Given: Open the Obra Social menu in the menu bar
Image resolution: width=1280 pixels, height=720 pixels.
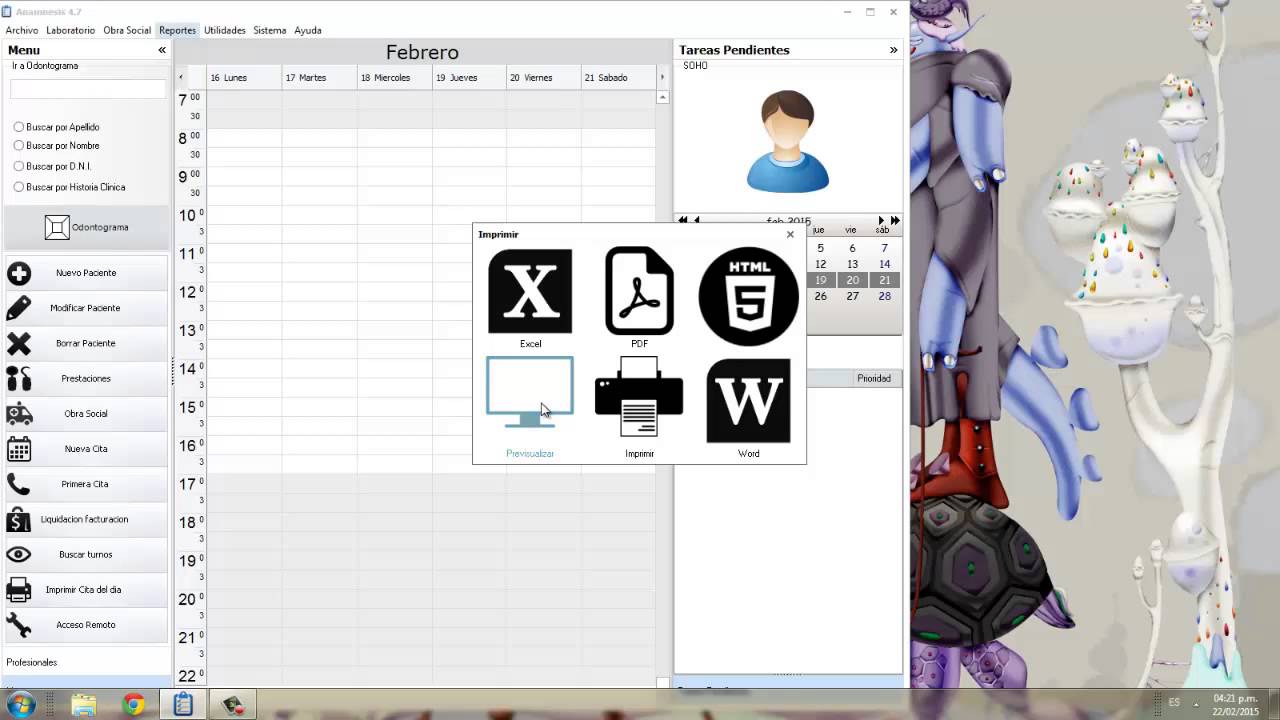Looking at the screenshot, I should 127,30.
